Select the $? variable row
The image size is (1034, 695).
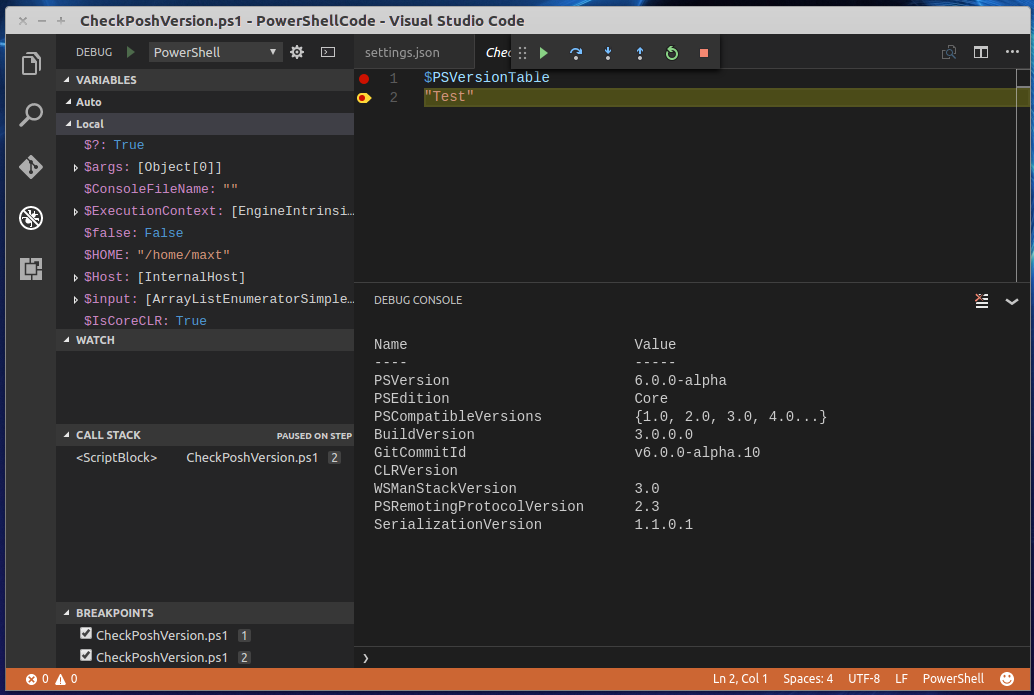(x=205, y=145)
